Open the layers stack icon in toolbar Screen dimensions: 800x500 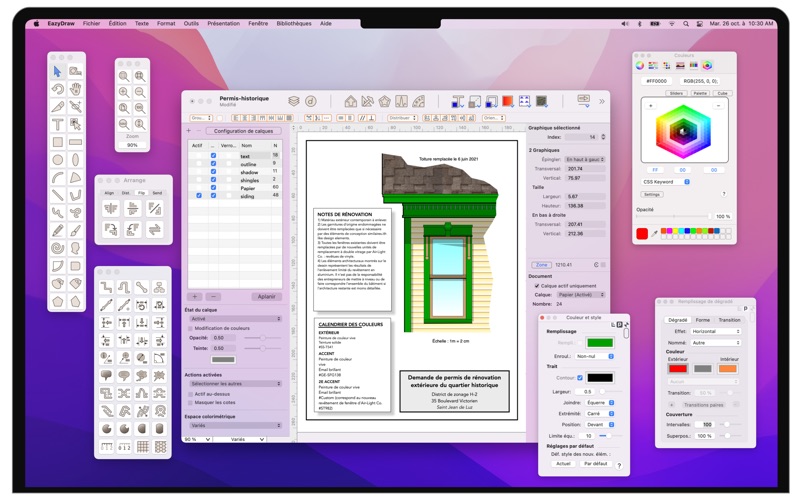coord(293,101)
